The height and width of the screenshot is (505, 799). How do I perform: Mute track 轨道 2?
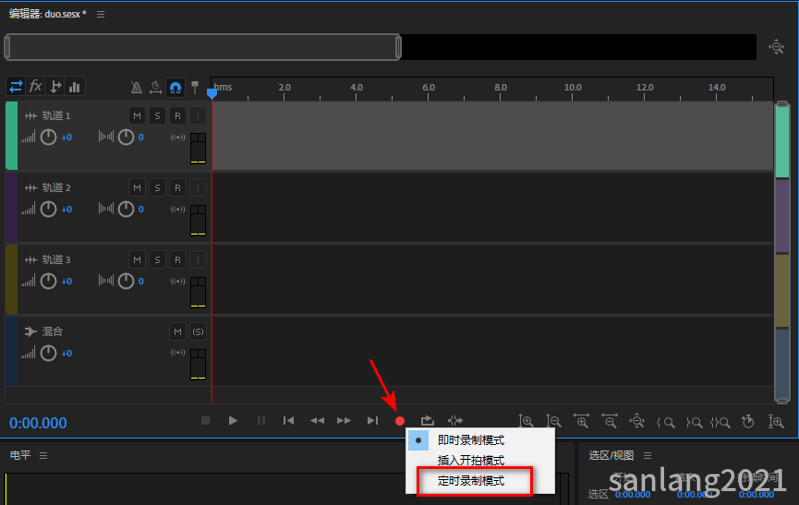(137, 188)
